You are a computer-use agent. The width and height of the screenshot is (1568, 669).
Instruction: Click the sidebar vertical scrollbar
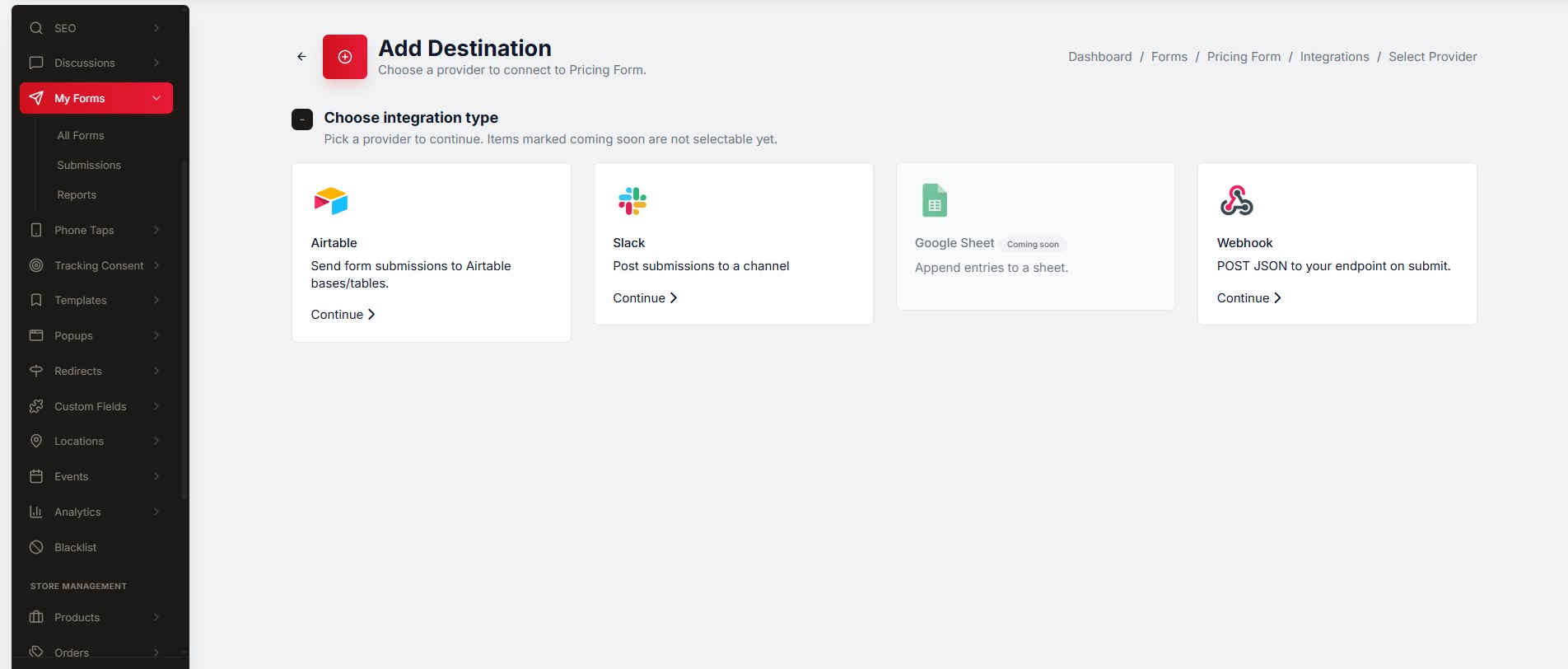[x=184, y=330]
